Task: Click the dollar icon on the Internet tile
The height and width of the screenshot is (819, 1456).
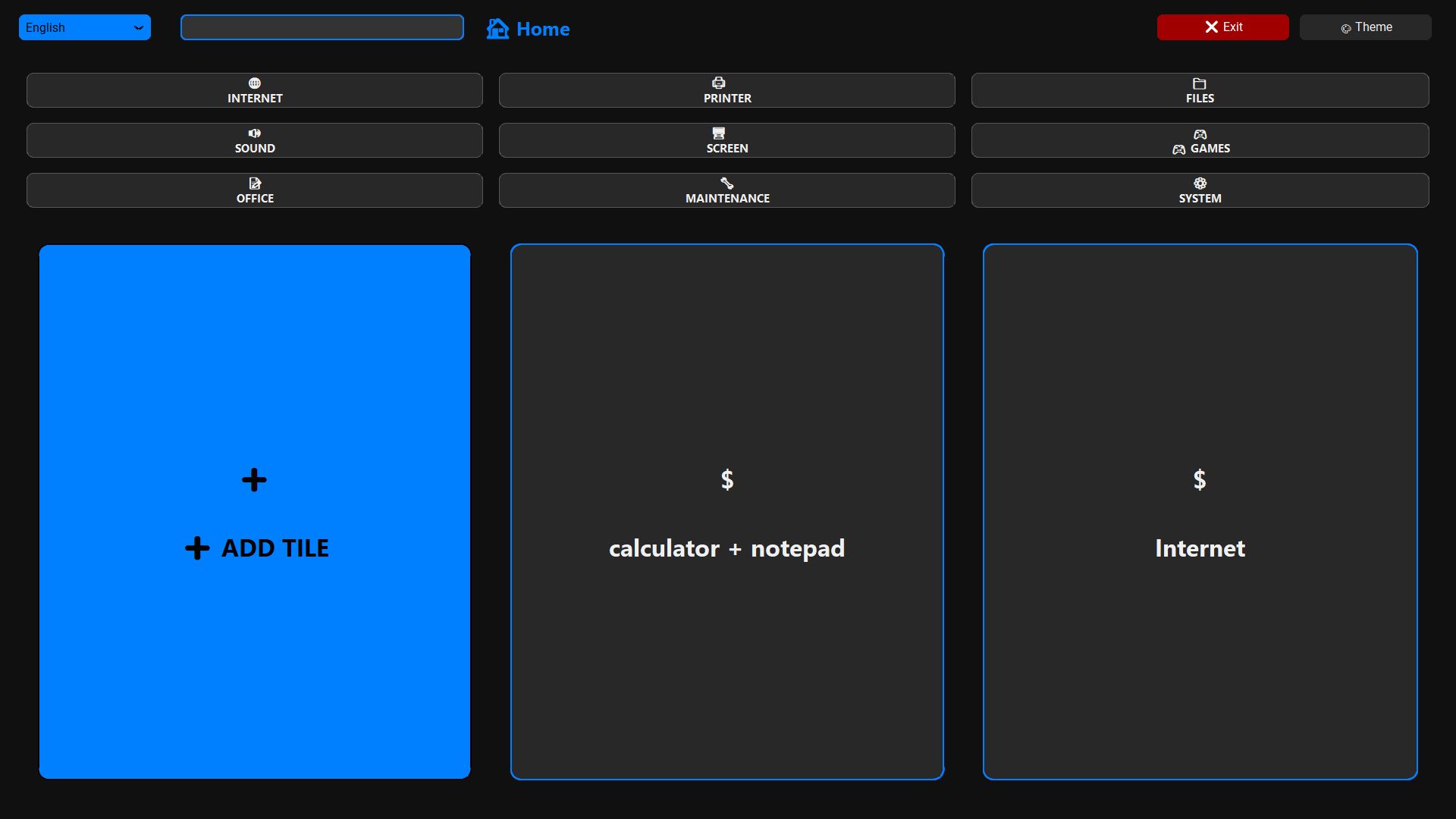Action: tap(1199, 479)
